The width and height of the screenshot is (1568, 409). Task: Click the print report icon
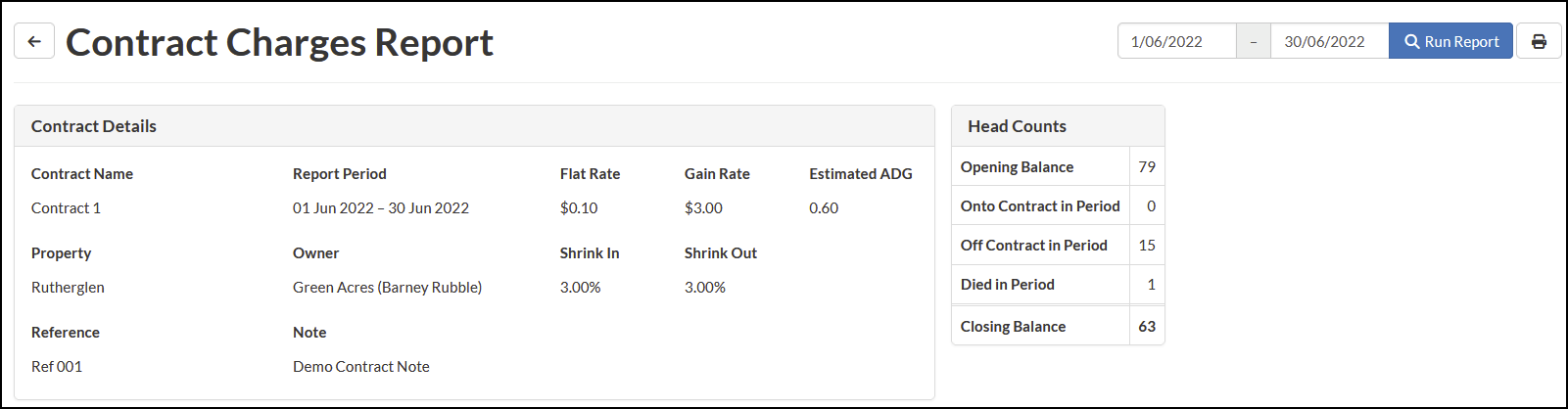(1539, 41)
